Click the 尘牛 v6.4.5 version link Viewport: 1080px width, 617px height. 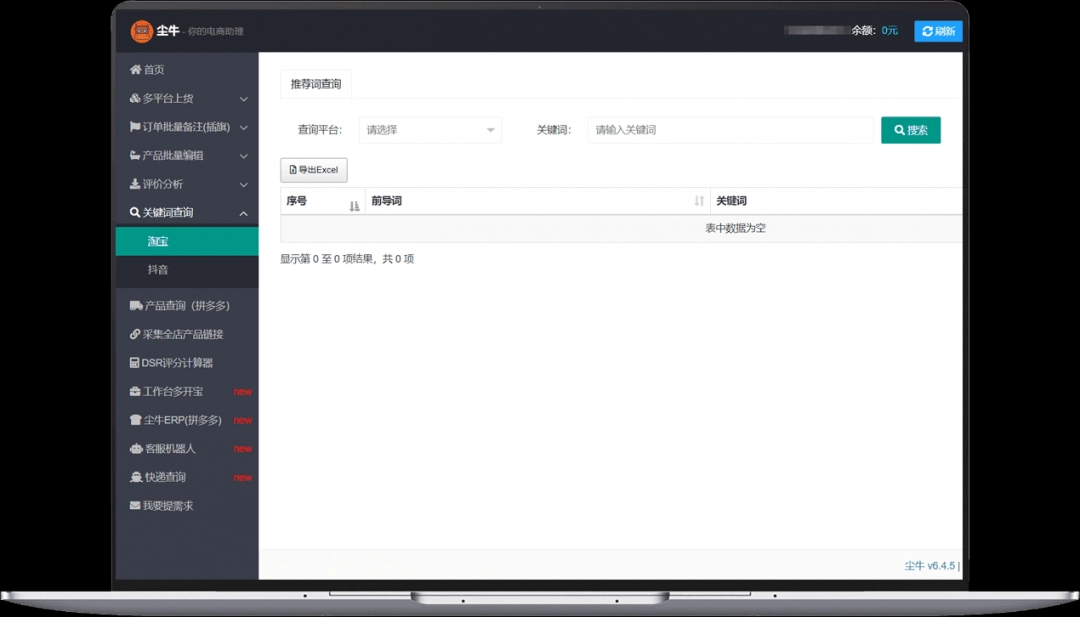(x=930, y=565)
